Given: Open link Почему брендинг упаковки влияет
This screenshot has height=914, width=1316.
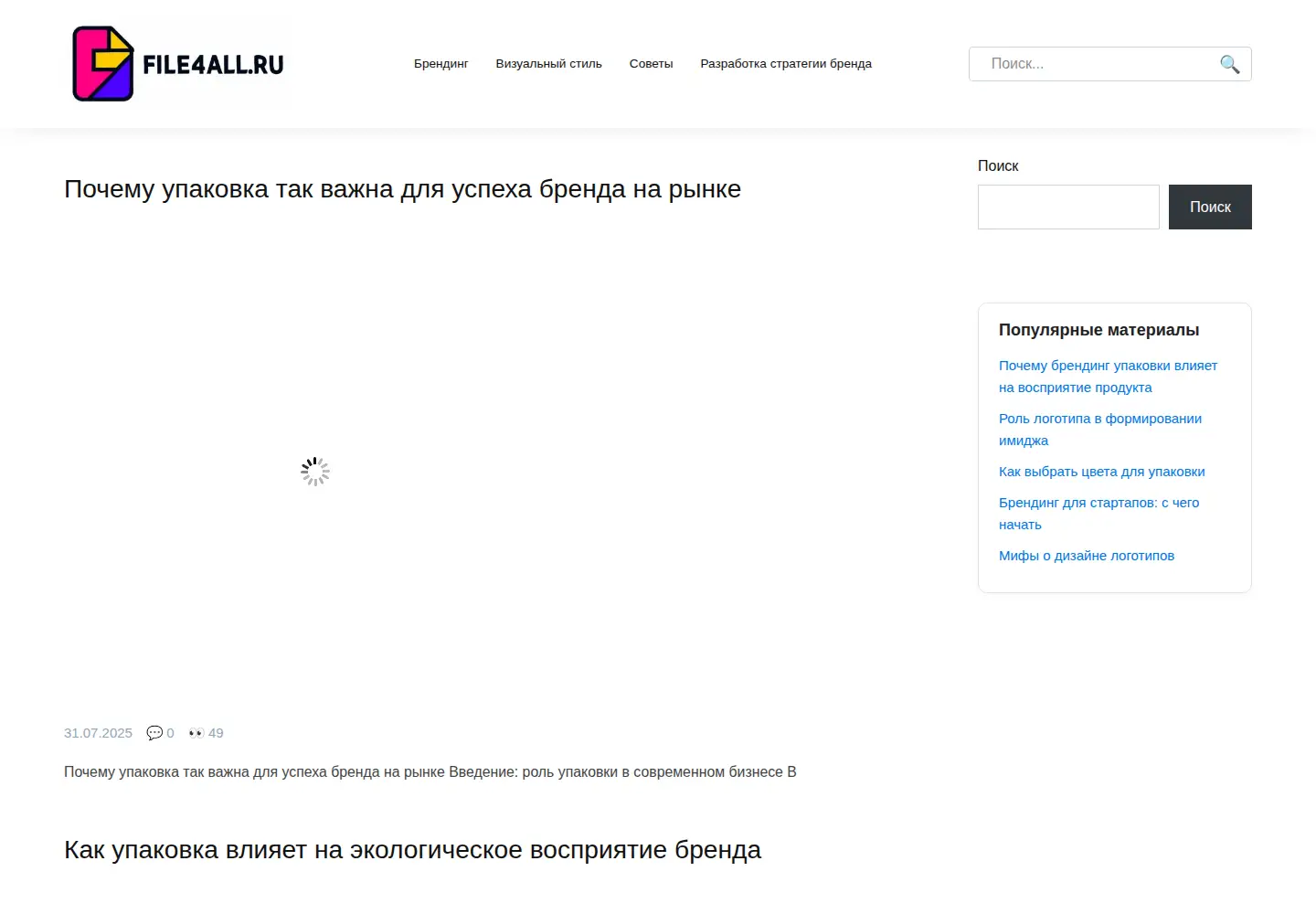Looking at the screenshot, I should coord(1108,377).
